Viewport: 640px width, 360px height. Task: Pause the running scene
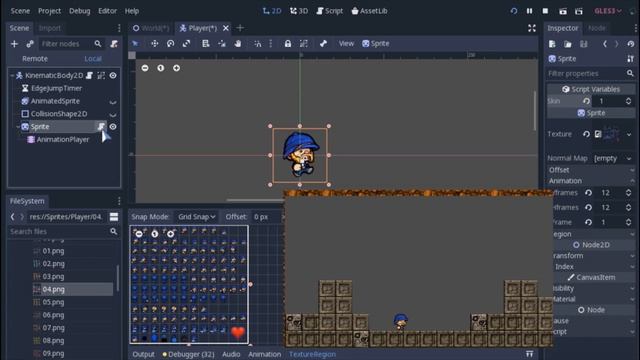(529, 11)
